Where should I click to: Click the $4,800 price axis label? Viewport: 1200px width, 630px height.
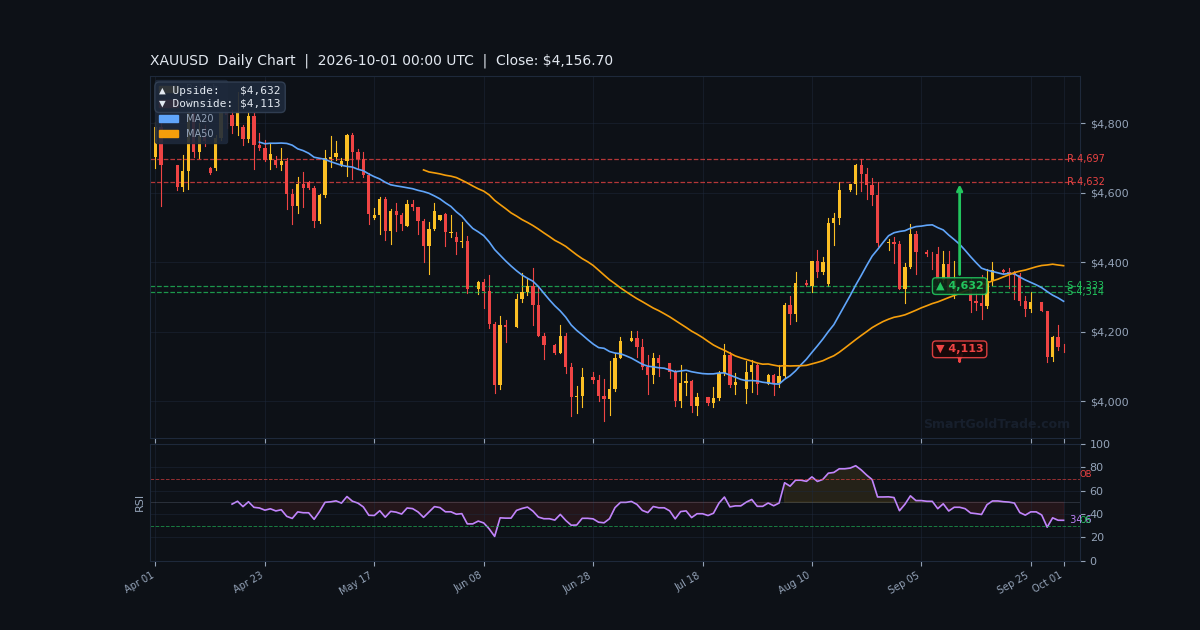1109,124
